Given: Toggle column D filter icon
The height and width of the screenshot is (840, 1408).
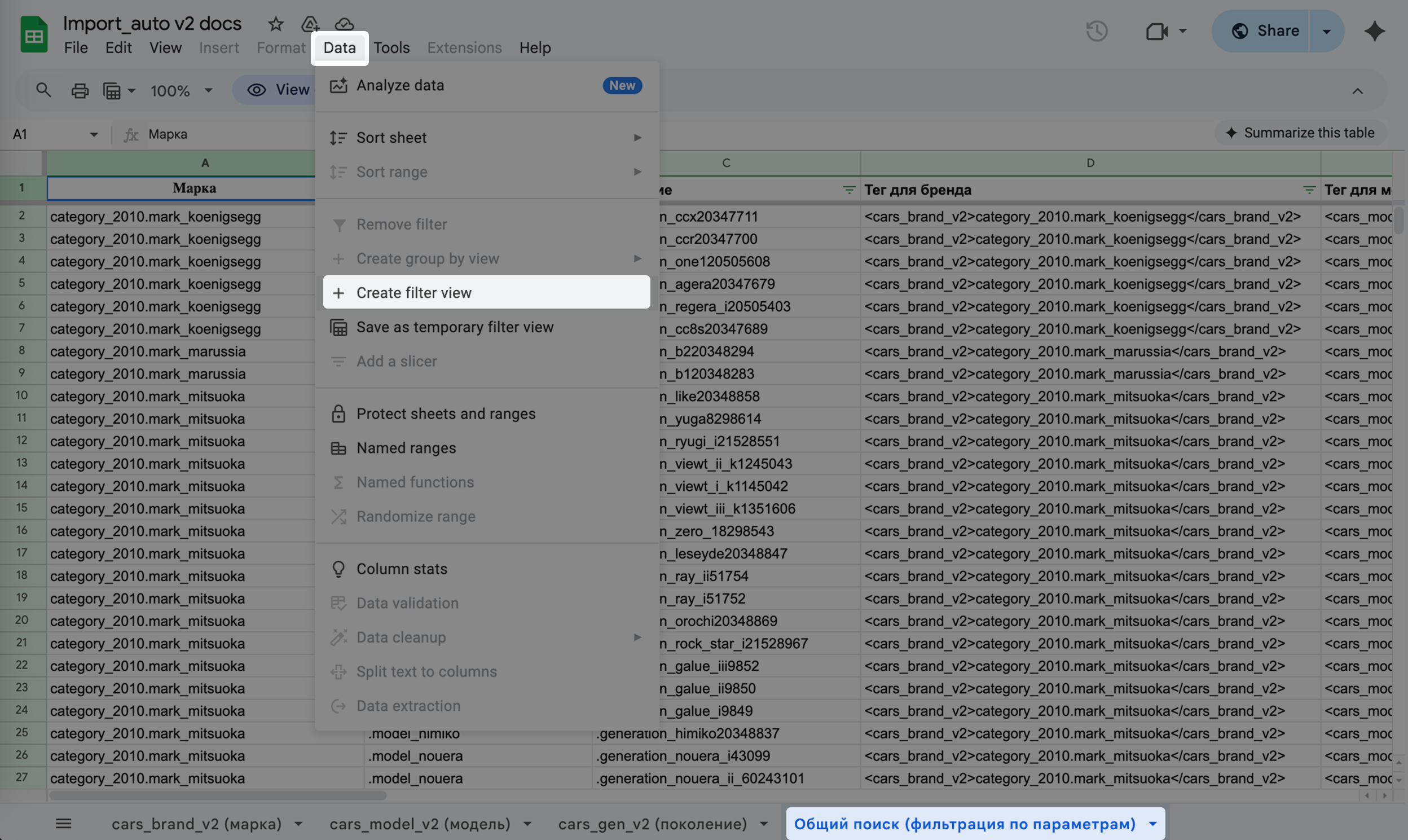Looking at the screenshot, I should [1308, 190].
